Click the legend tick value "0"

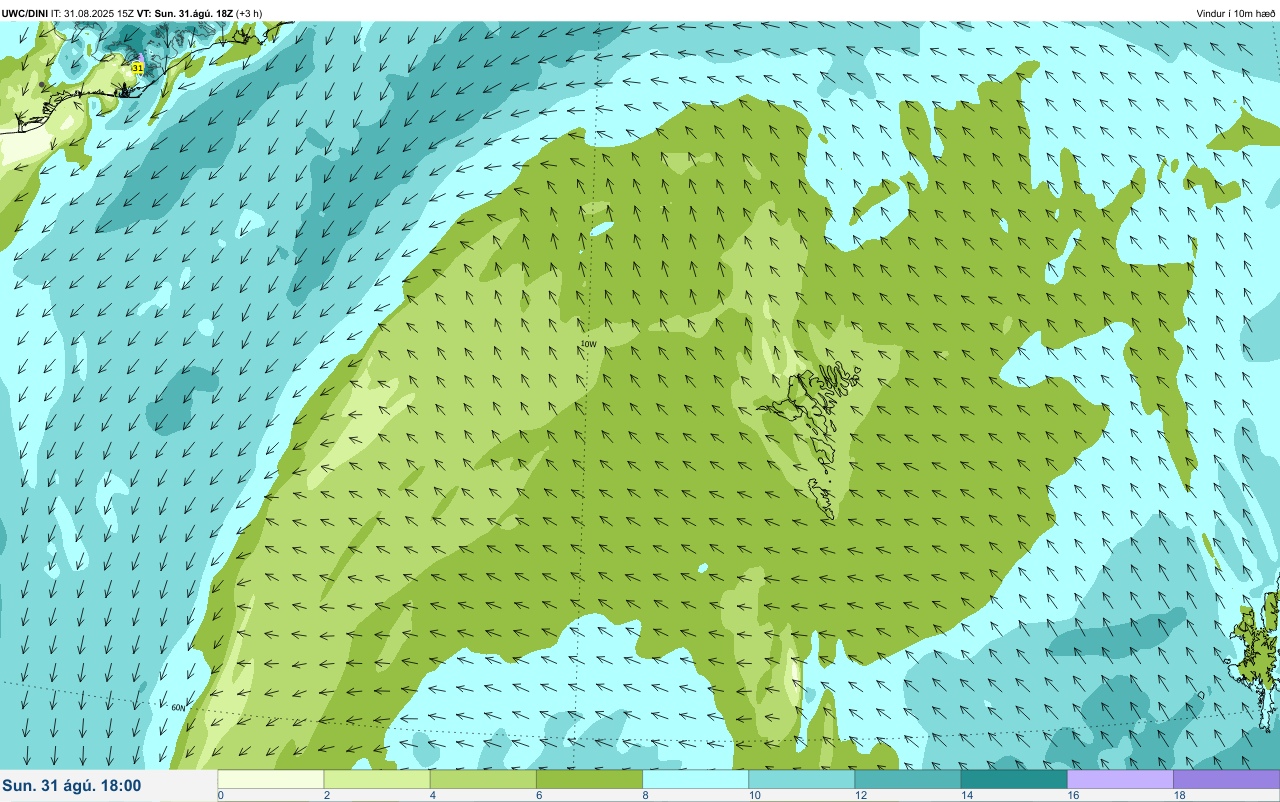coord(220,795)
